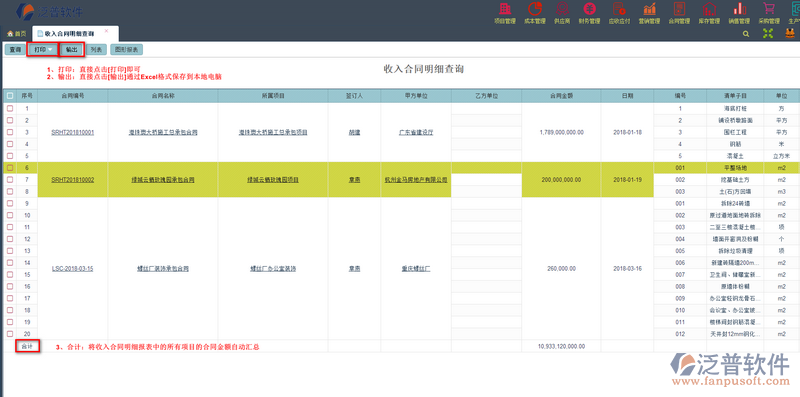Open 杭州金马房地产有限公司 link
Viewport: 800px width, 397px height.
click(x=416, y=180)
